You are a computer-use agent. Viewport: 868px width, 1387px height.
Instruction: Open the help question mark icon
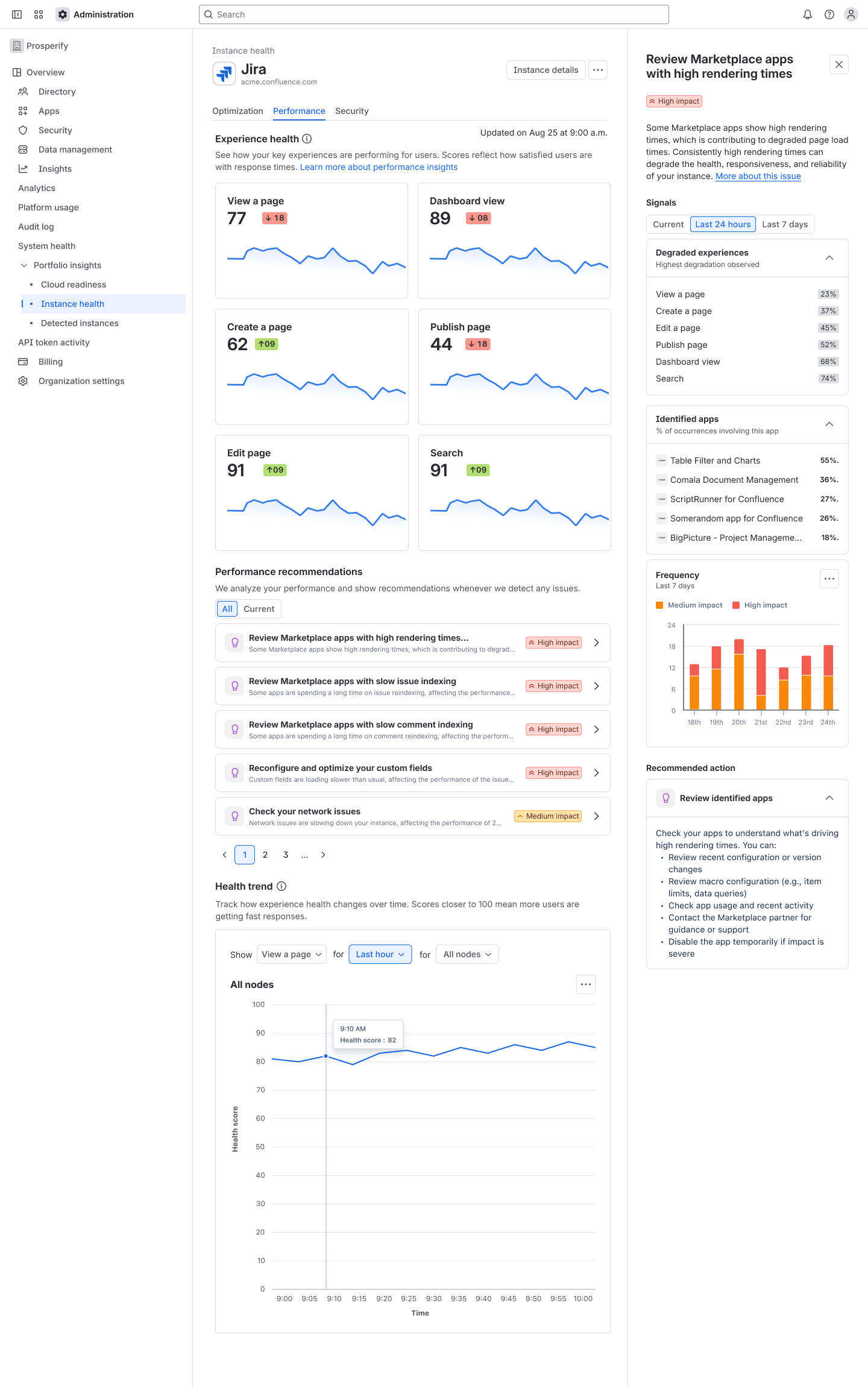pyautogui.click(x=829, y=14)
